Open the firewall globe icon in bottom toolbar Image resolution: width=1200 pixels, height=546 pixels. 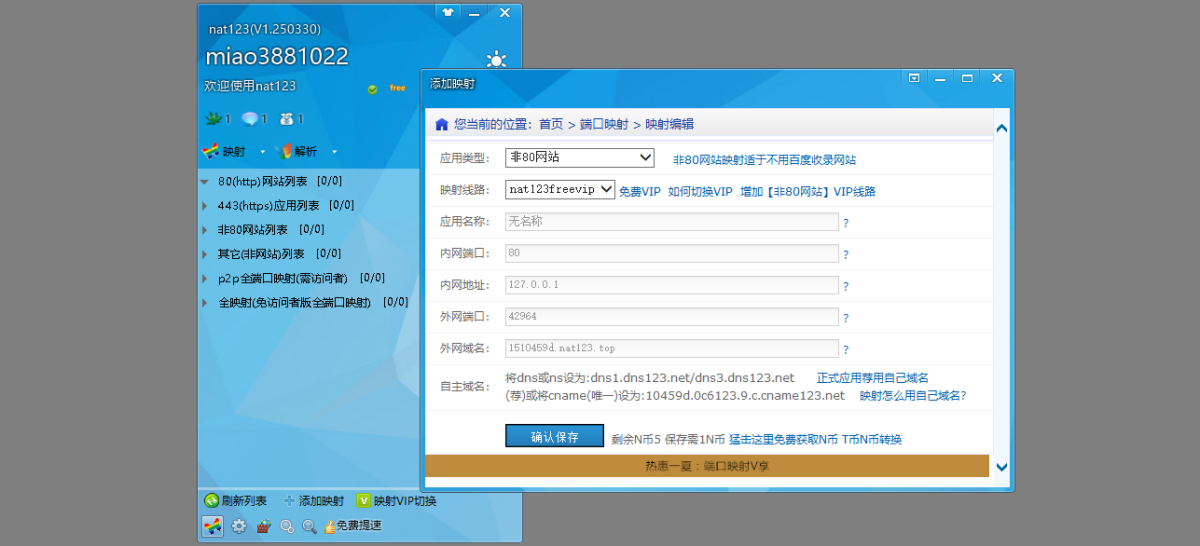[263, 526]
